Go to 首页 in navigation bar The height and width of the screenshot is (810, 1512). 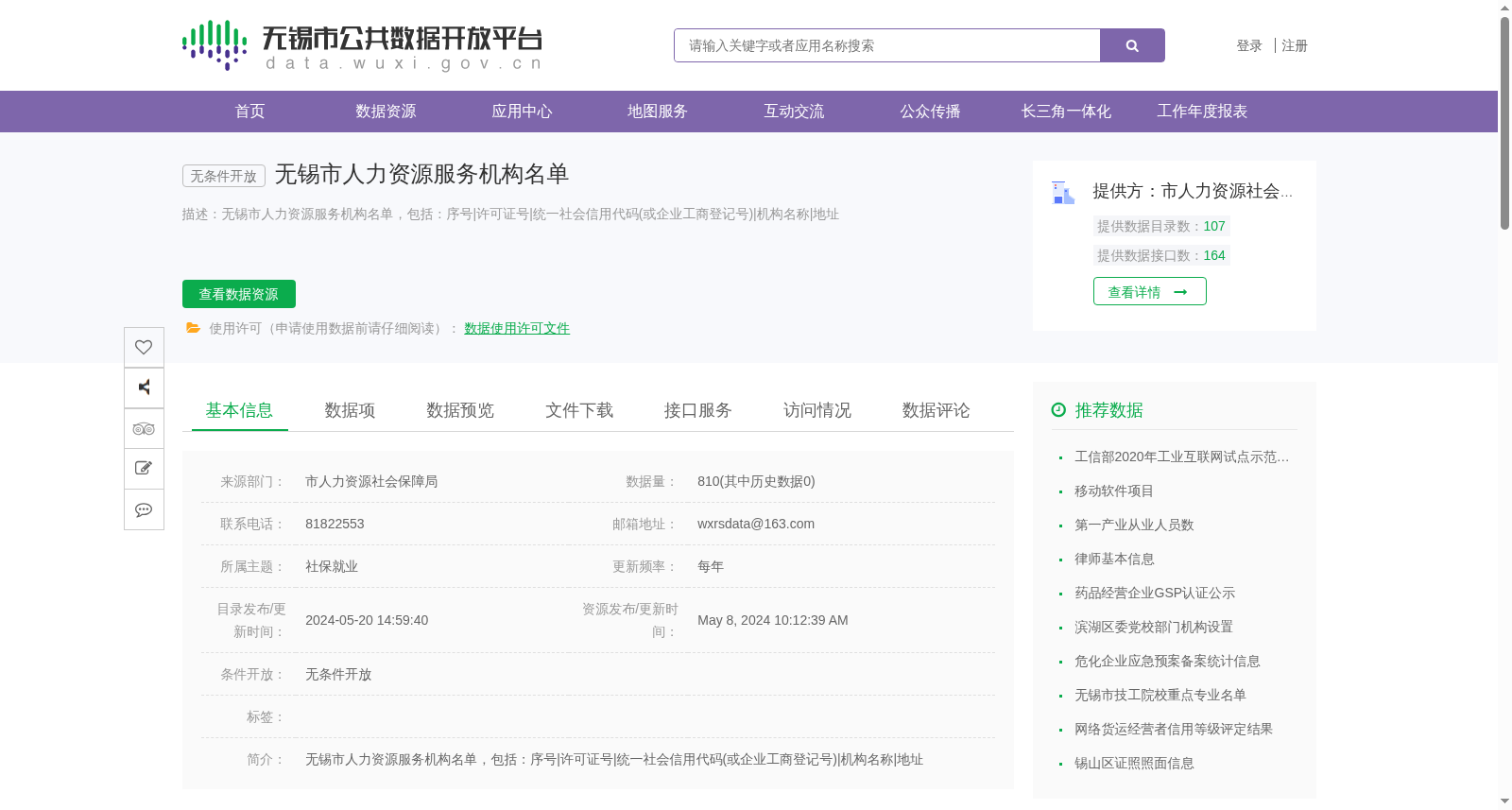(x=249, y=112)
